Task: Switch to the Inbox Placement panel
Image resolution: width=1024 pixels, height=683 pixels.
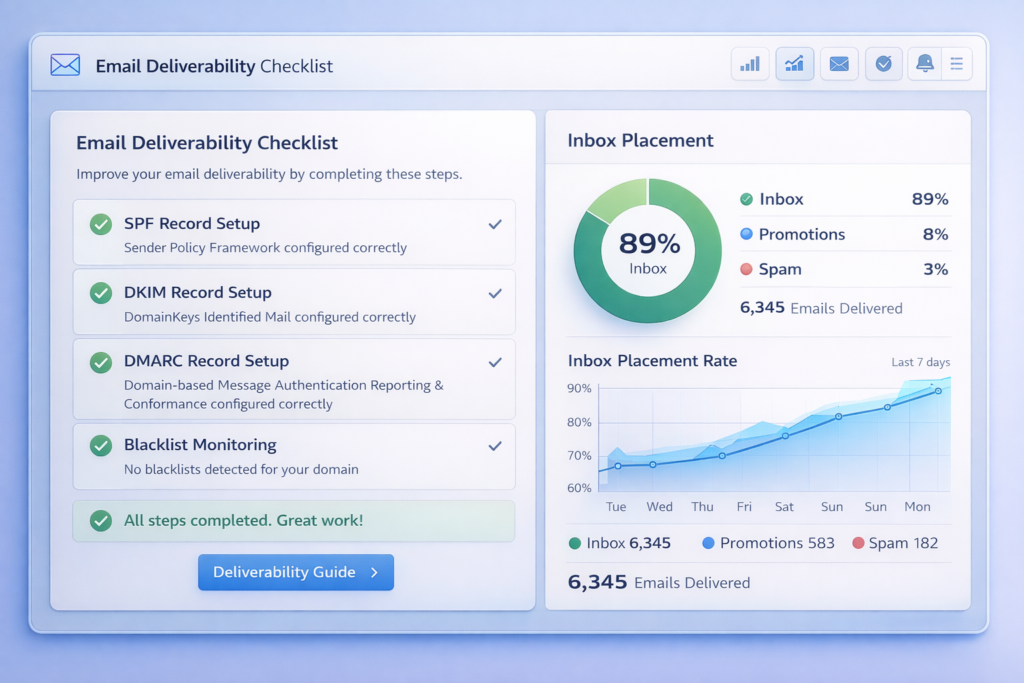Action: (x=640, y=140)
